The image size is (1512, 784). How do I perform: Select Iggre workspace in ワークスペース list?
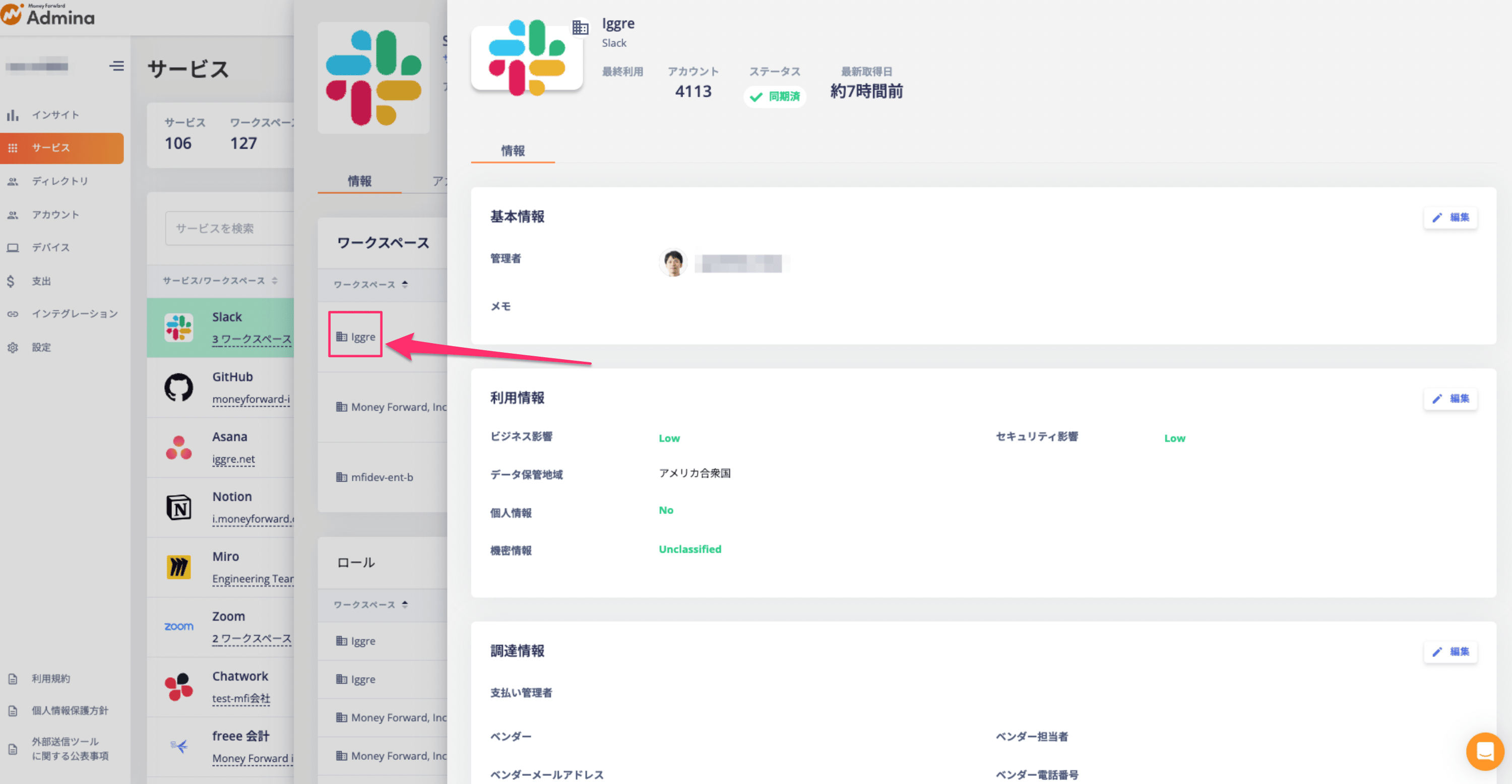click(356, 337)
